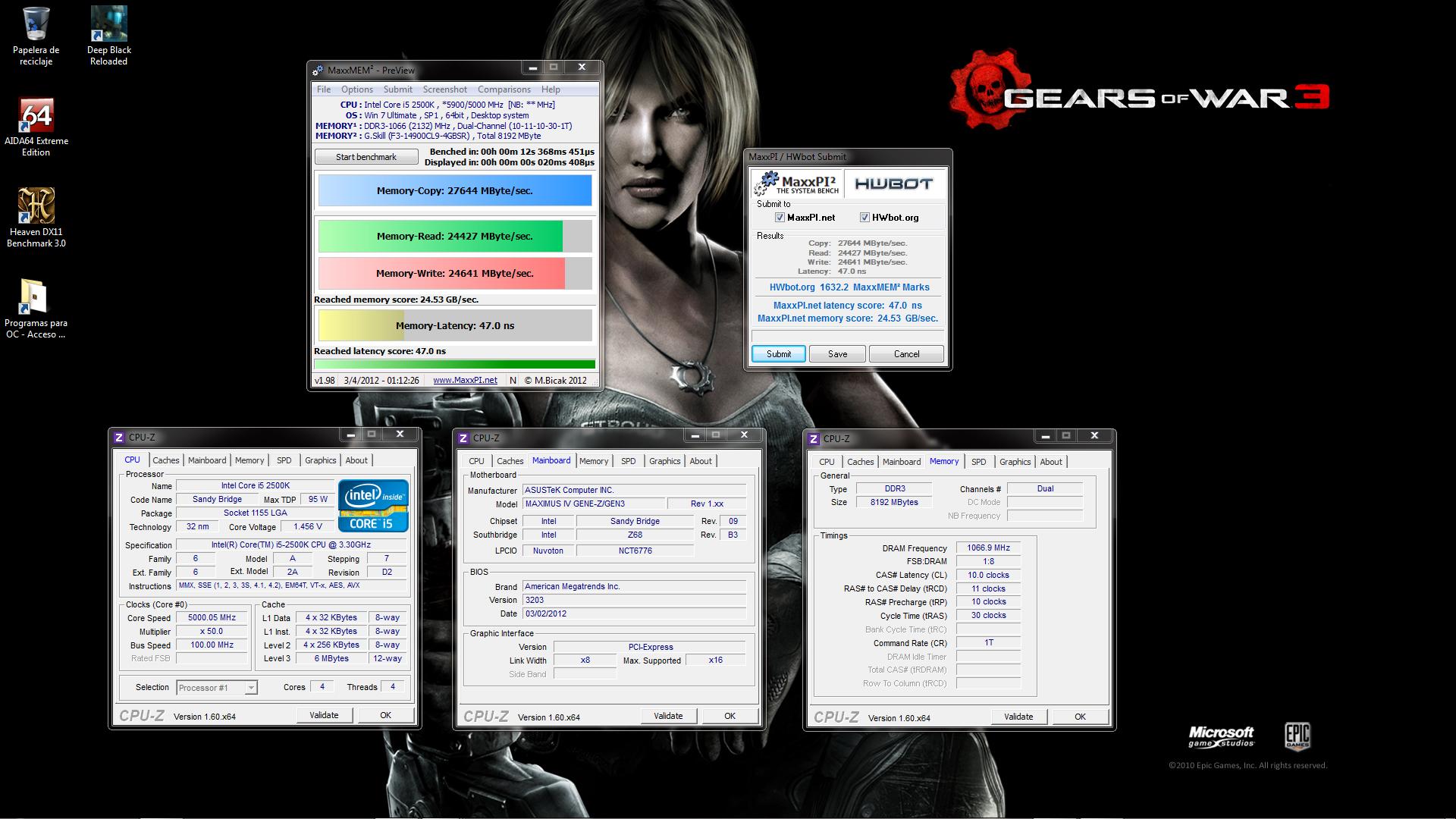Viewport: 1456px width, 819px height.
Task: Open the Help menu in MaxxMEM
Action: tap(551, 89)
